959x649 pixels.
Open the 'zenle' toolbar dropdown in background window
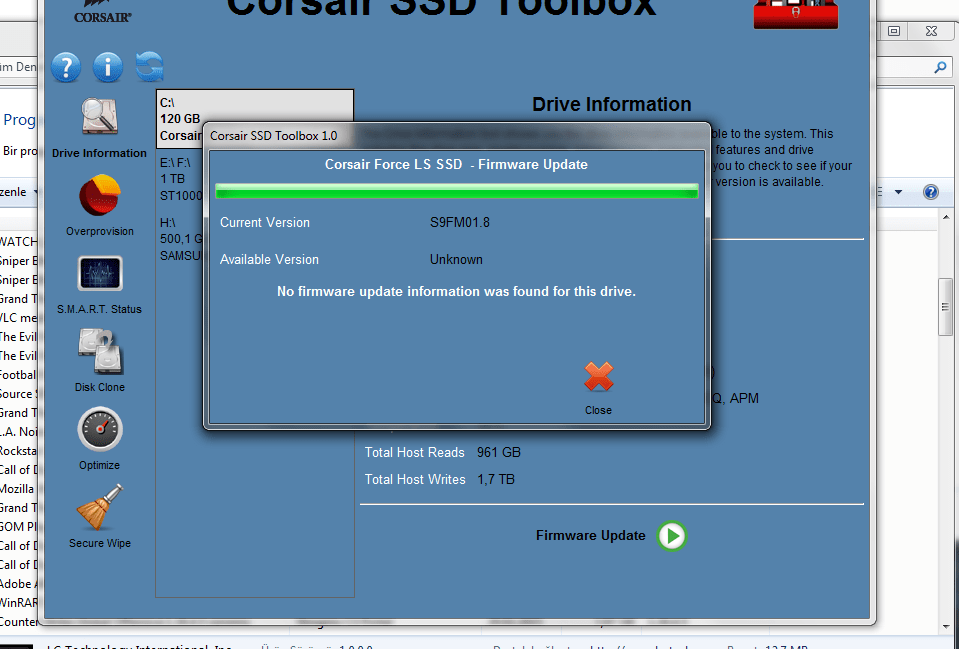pos(18,192)
